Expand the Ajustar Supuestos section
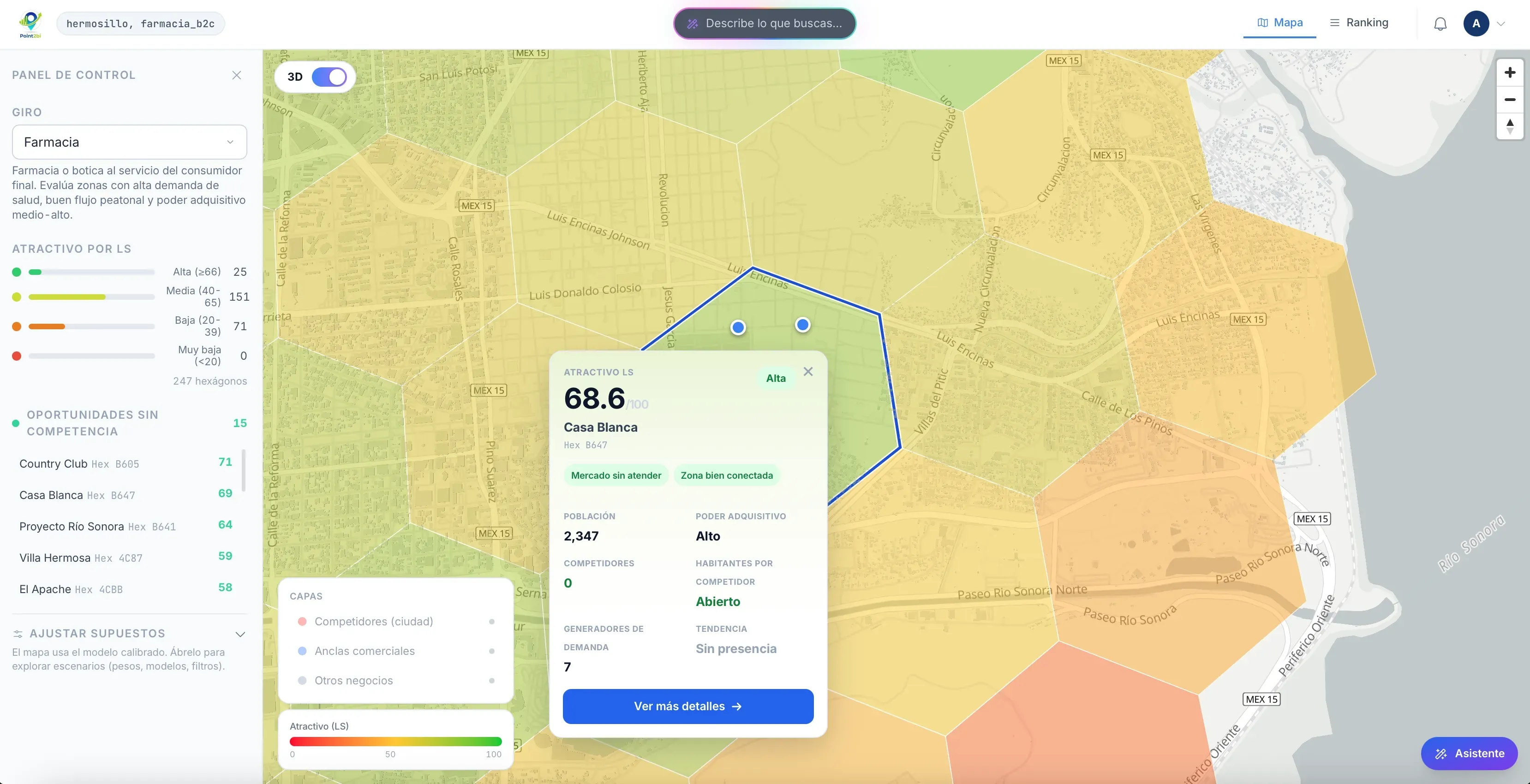The image size is (1530, 784). pos(129,634)
